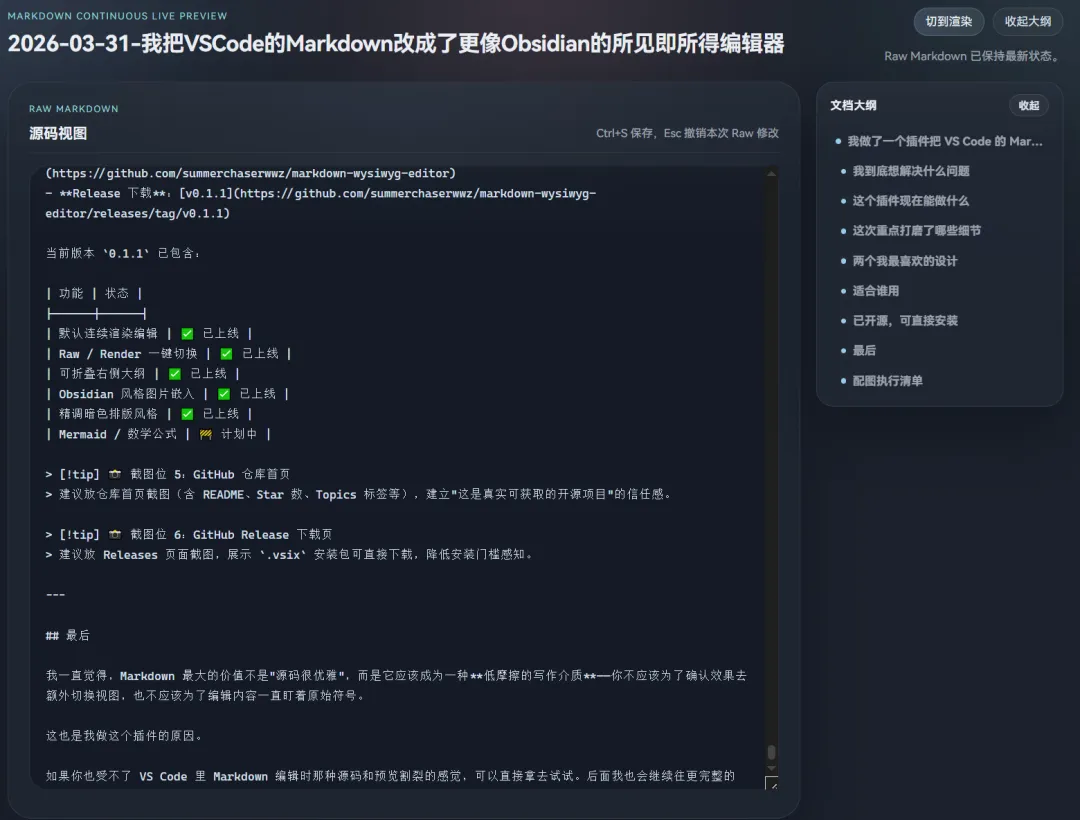Viewport: 1080px width, 820px height.
Task: Click the 截图位 5: GitHub 仓库首页 line
Action: coord(168,474)
